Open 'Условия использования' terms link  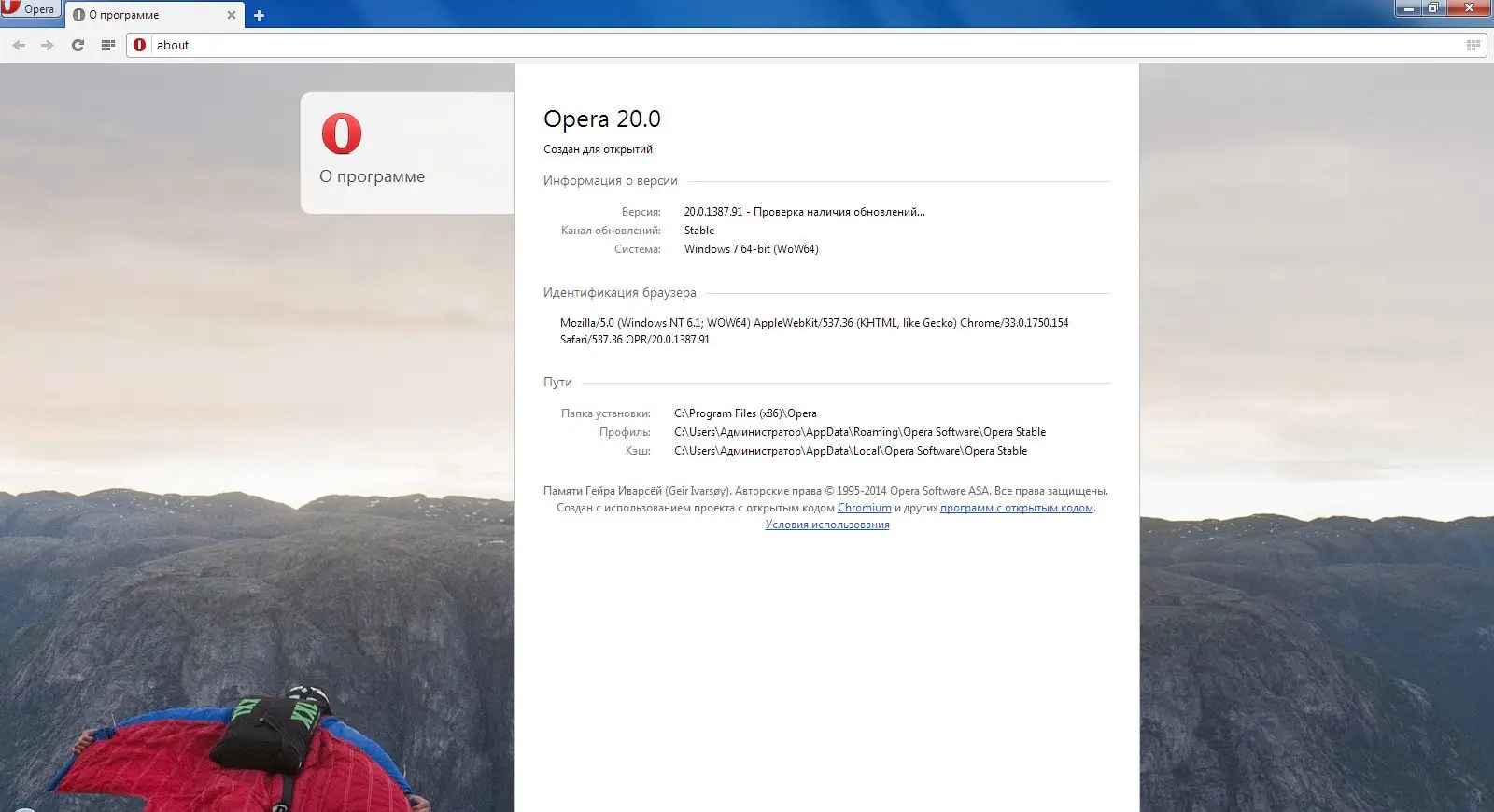(x=827, y=525)
